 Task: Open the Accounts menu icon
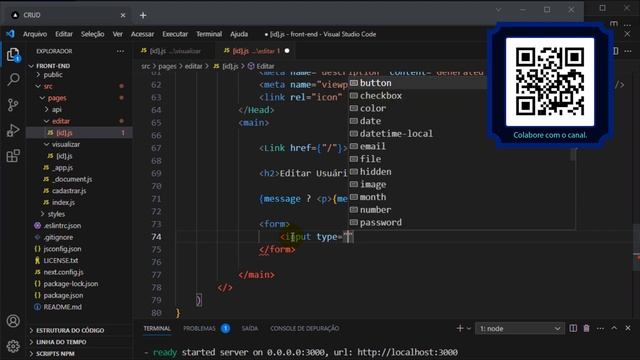(x=13, y=321)
